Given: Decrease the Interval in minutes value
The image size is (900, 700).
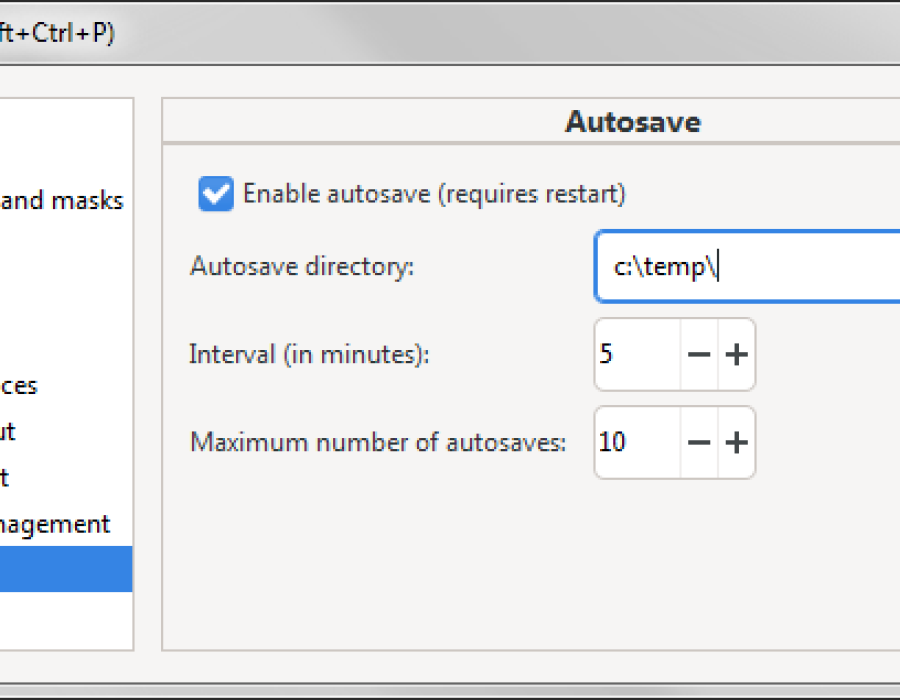Looking at the screenshot, I should tap(699, 355).
